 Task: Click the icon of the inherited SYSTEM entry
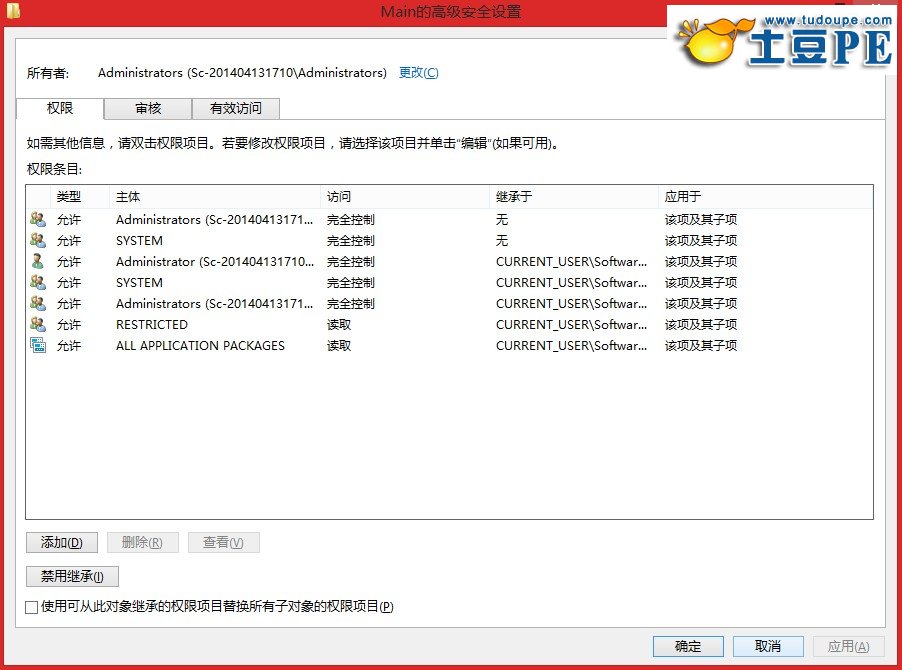(38, 282)
